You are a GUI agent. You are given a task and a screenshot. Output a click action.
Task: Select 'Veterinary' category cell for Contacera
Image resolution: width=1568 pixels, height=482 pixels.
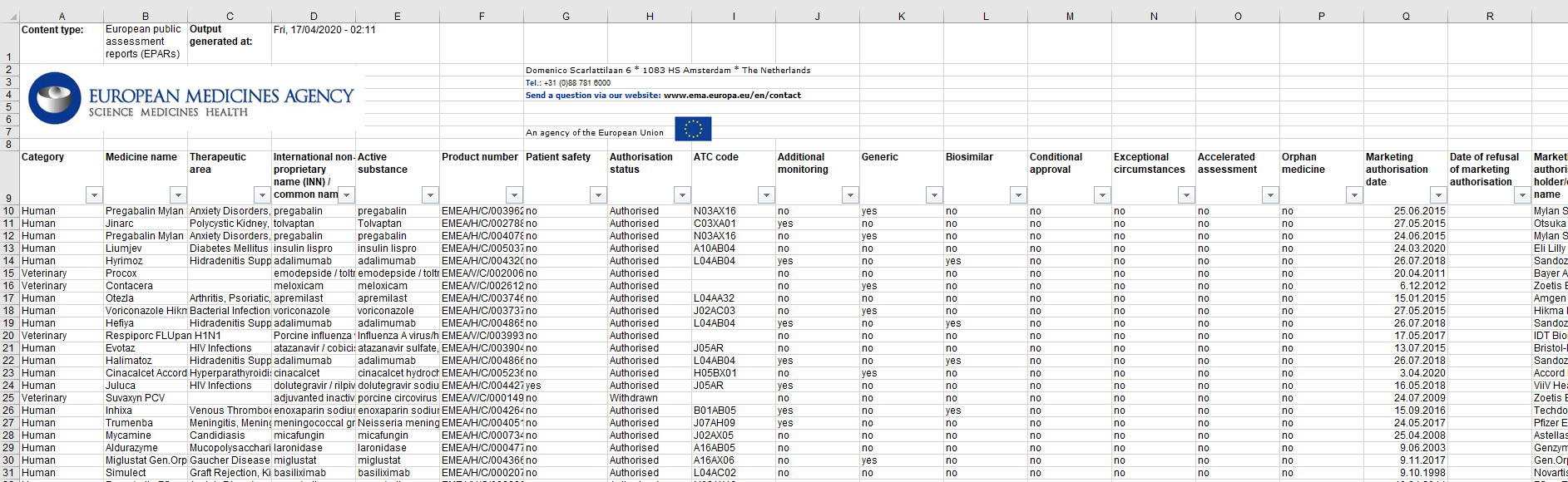(x=62, y=286)
